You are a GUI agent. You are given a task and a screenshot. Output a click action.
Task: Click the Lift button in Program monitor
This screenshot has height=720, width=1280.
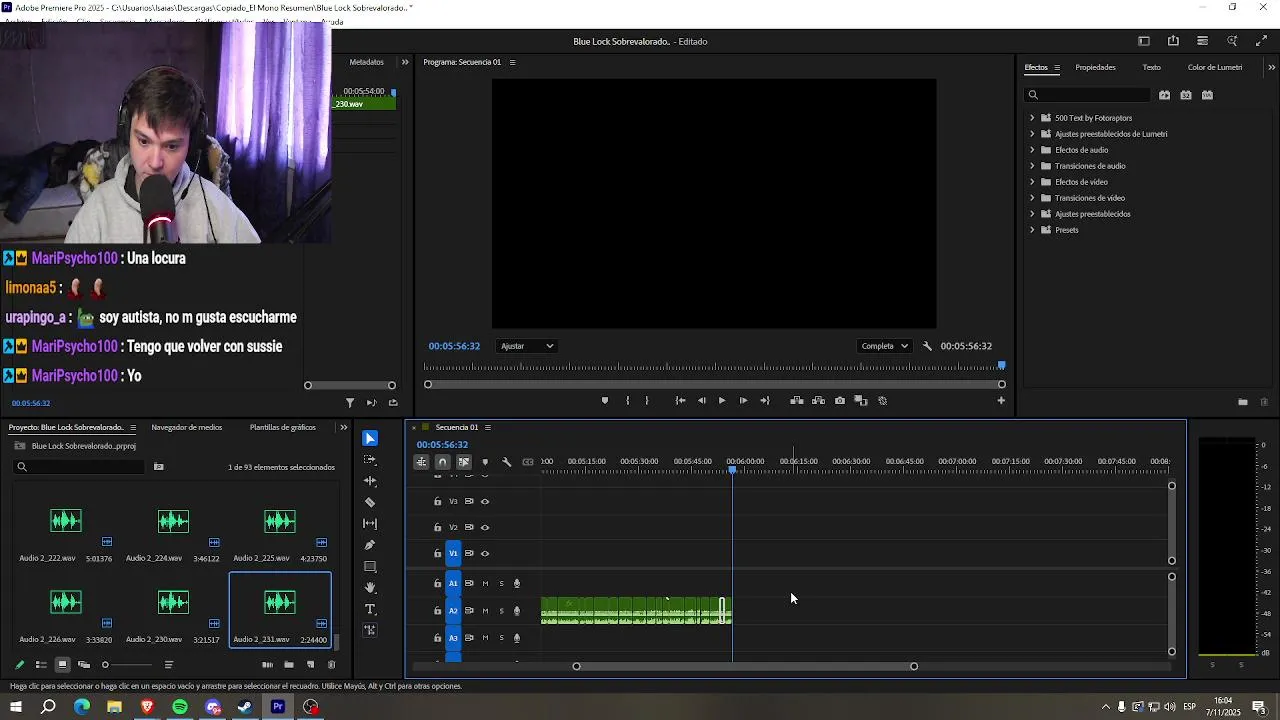coord(797,400)
